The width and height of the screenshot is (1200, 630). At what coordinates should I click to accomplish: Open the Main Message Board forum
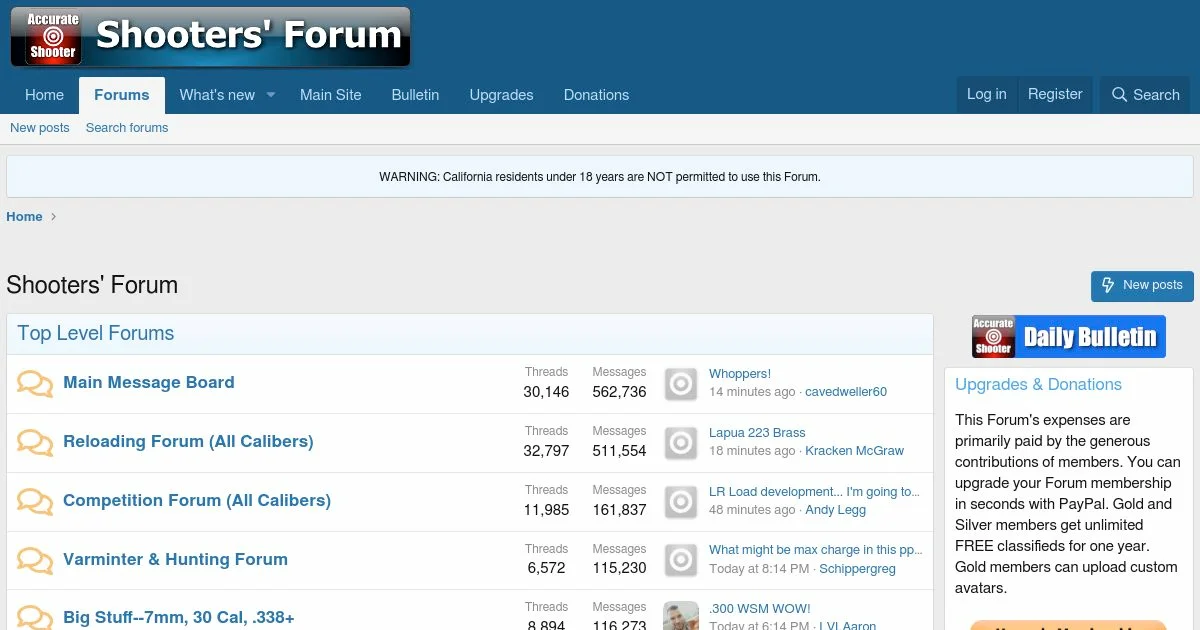pyautogui.click(x=149, y=382)
